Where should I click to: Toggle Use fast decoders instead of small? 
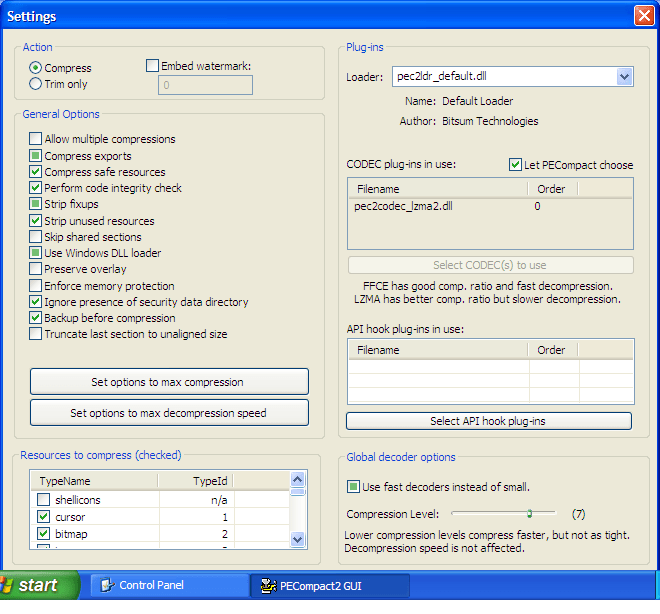[x=353, y=487]
